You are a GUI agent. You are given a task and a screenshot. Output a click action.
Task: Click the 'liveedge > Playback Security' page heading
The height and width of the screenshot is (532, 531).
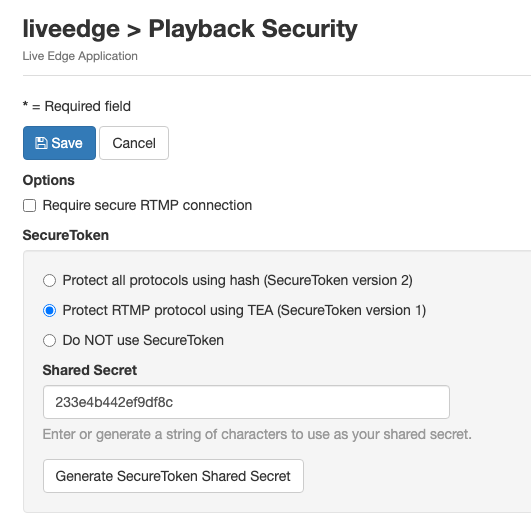click(x=190, y=29)
